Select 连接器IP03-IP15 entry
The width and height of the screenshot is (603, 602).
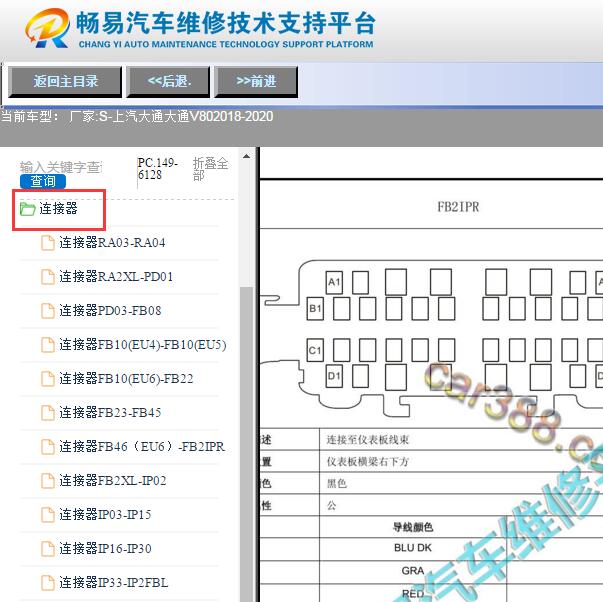click(105, 515)
